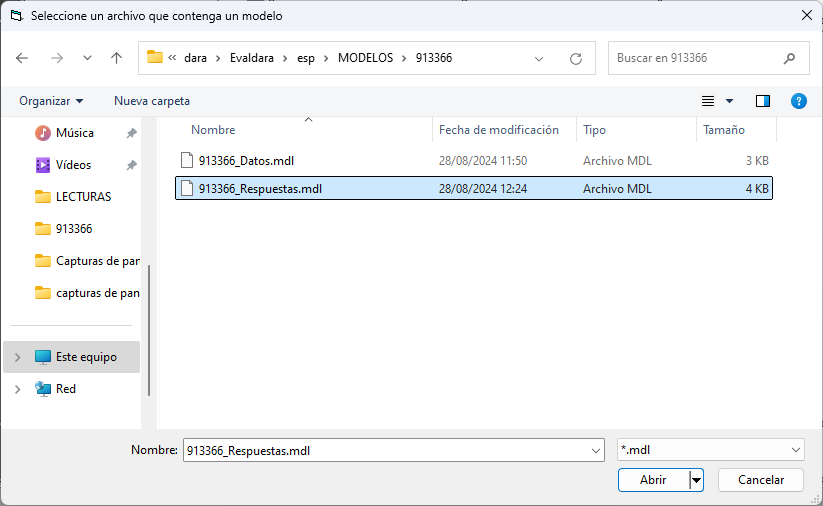Expand the Red network node
The height and width of the screenshot is (506, 823).
(17, 389)
